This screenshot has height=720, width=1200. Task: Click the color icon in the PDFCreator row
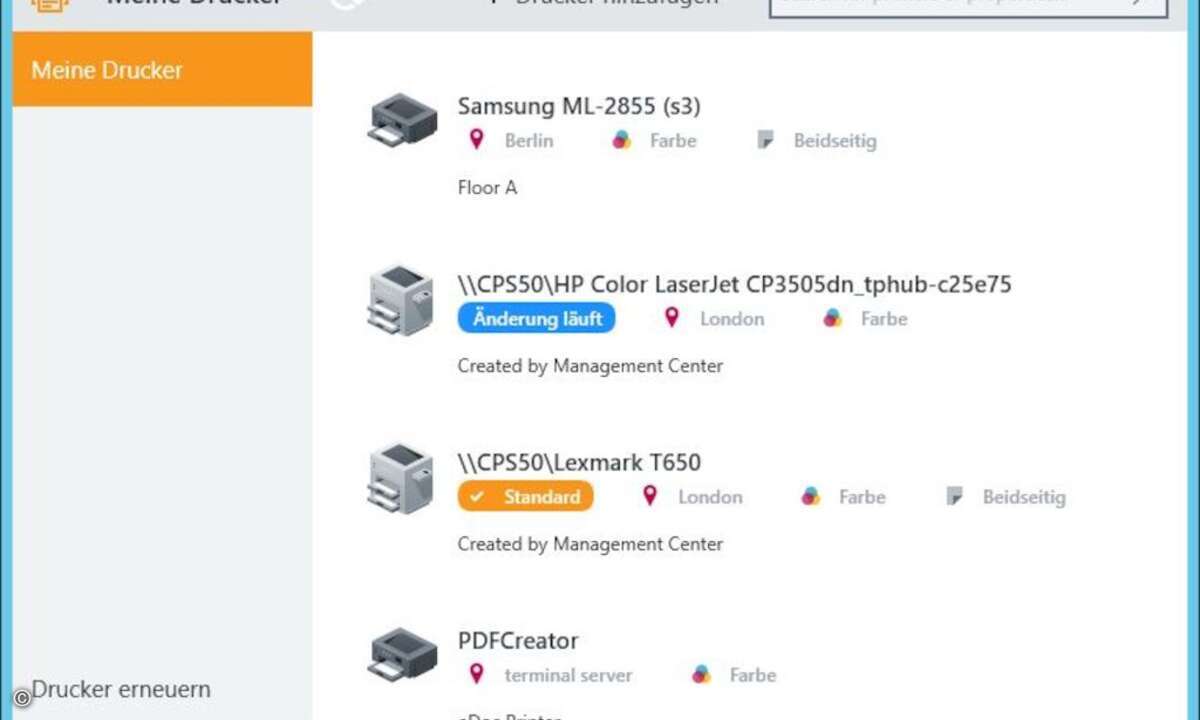click(701, 674)
